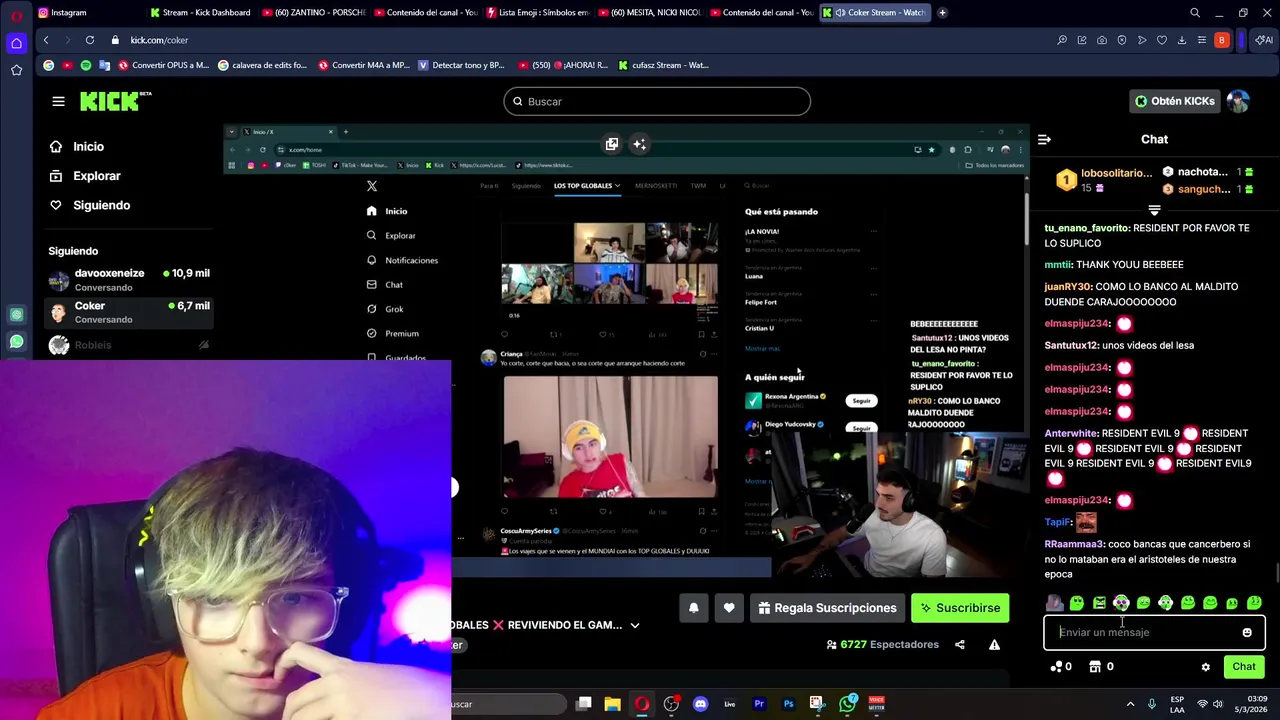This screenshot has height=720, width=1280.
Task: Switch to Lista Emoji browser tab
Action: coord(537,13)
